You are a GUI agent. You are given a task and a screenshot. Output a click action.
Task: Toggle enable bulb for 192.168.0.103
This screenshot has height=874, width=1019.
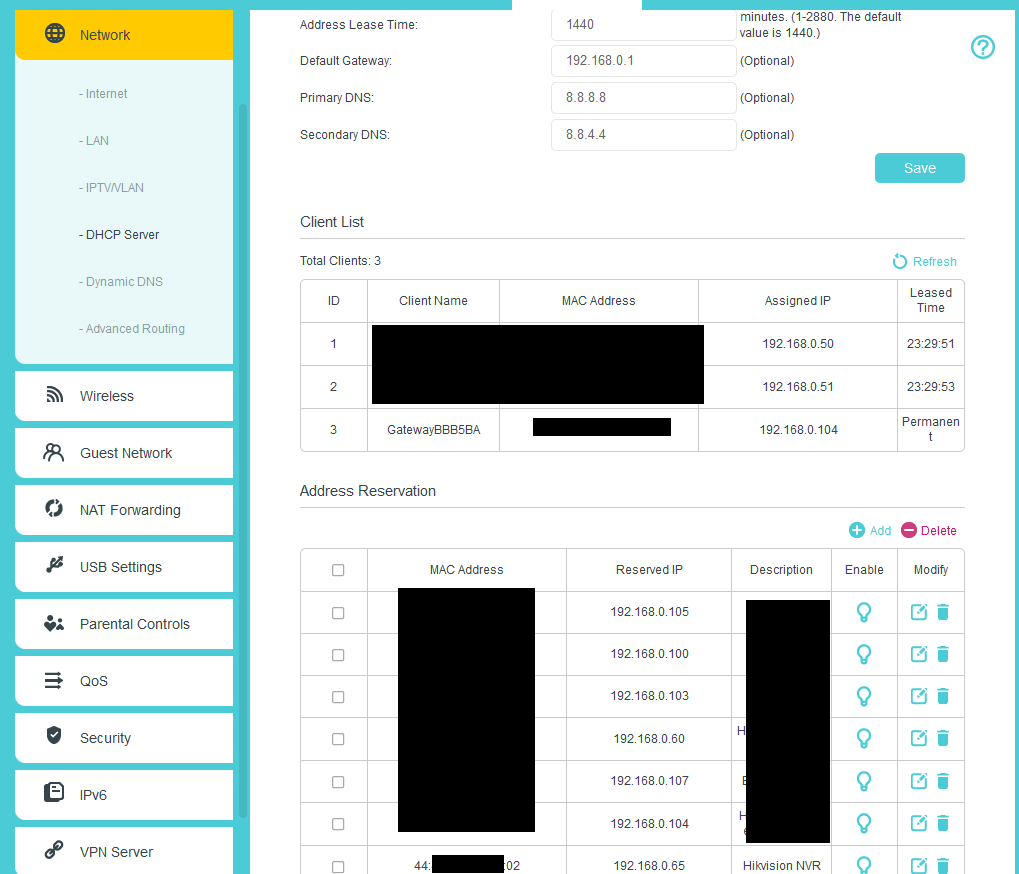tap(864, 696)
